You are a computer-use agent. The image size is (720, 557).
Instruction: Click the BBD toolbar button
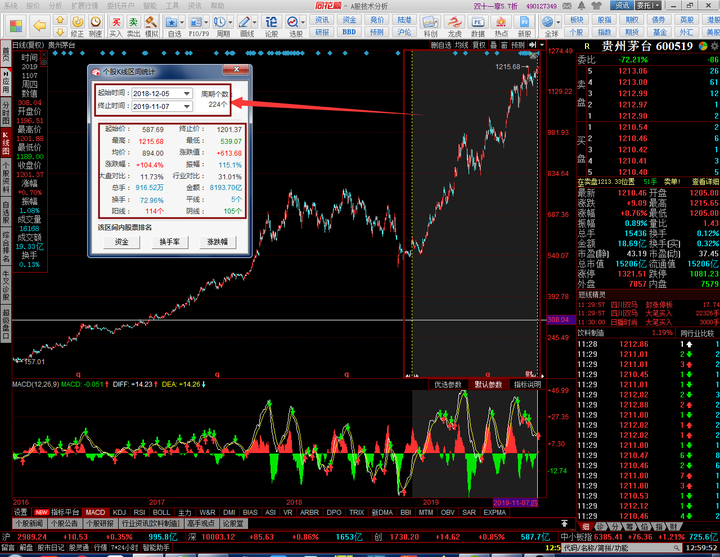pyautogui.click(x=349, y=32)
